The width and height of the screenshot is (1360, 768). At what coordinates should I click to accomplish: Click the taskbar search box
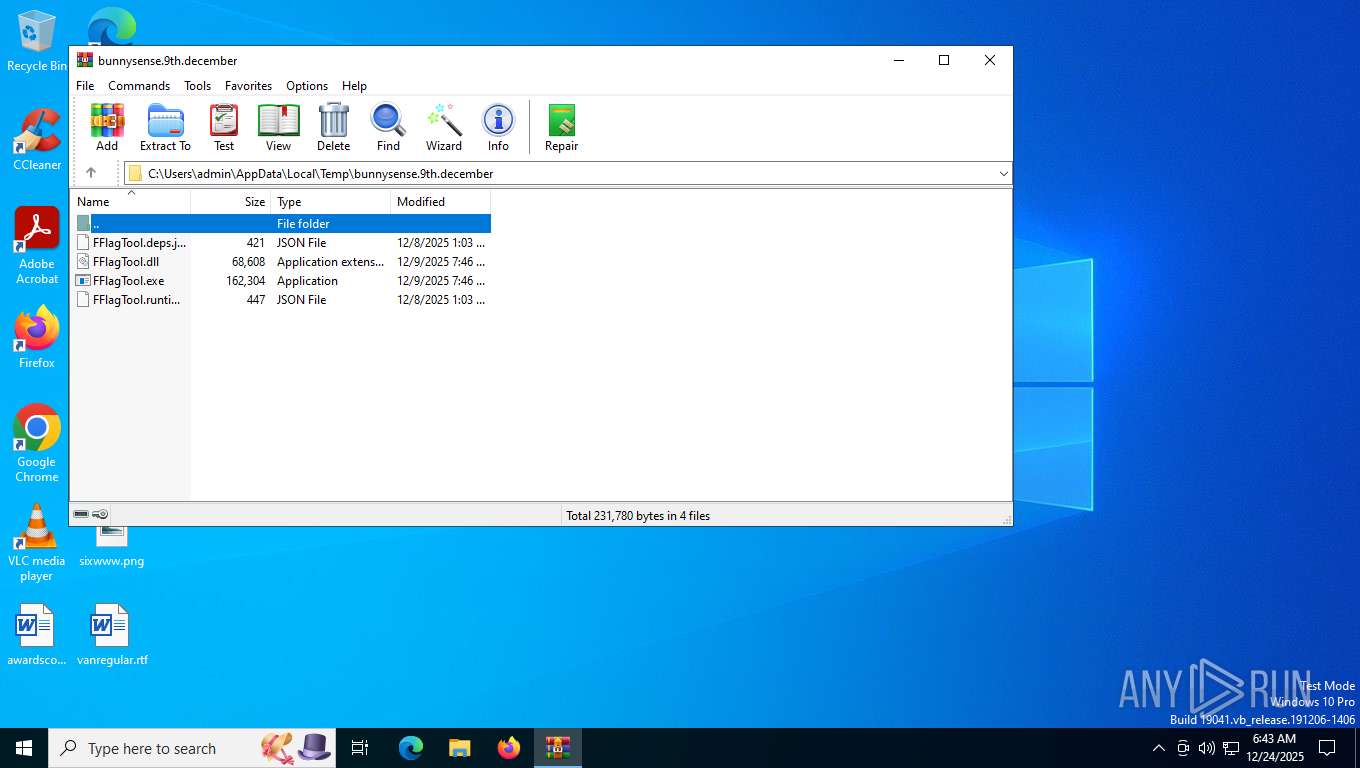tap(192, 748)
